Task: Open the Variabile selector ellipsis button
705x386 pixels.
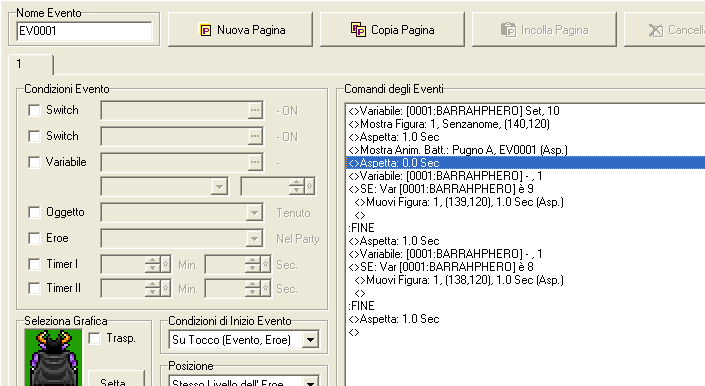Action: (x=255, y=163)
